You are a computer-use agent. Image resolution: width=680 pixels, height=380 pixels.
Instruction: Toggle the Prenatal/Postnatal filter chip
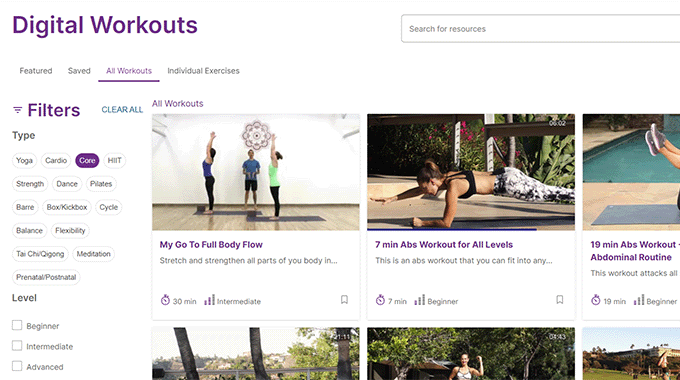point(46,277)
